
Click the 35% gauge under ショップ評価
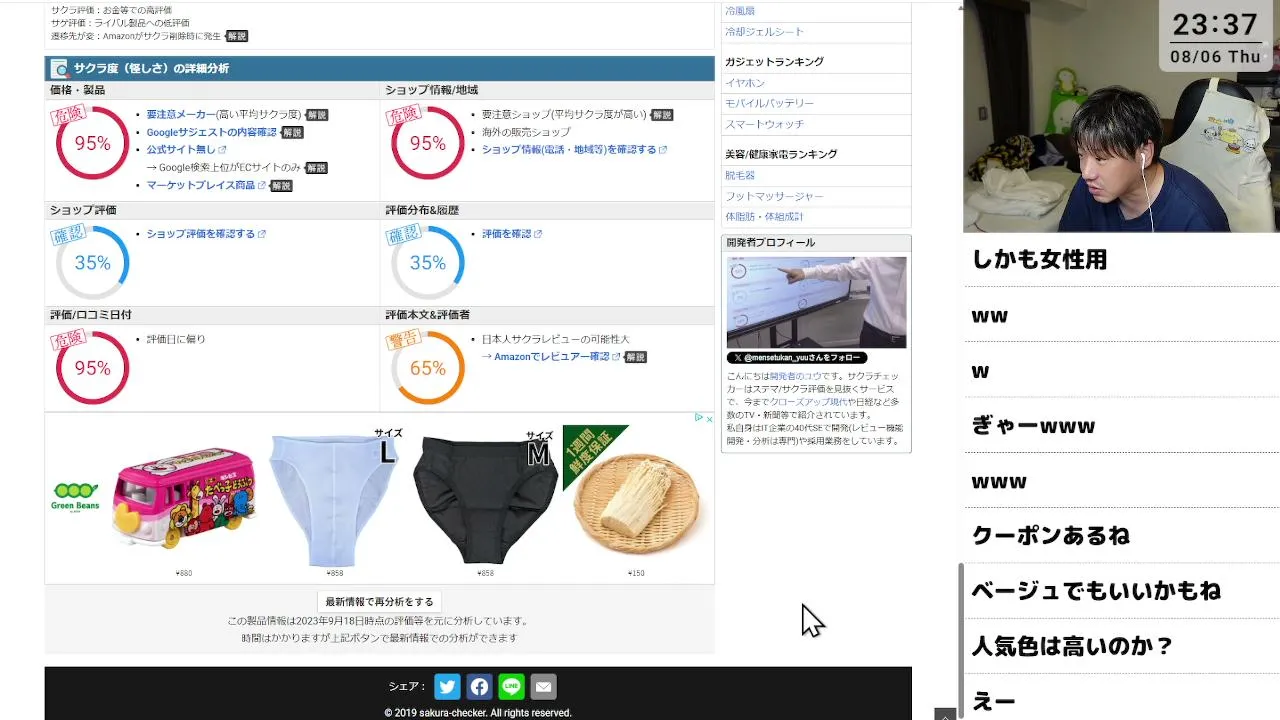coord(92,263)
